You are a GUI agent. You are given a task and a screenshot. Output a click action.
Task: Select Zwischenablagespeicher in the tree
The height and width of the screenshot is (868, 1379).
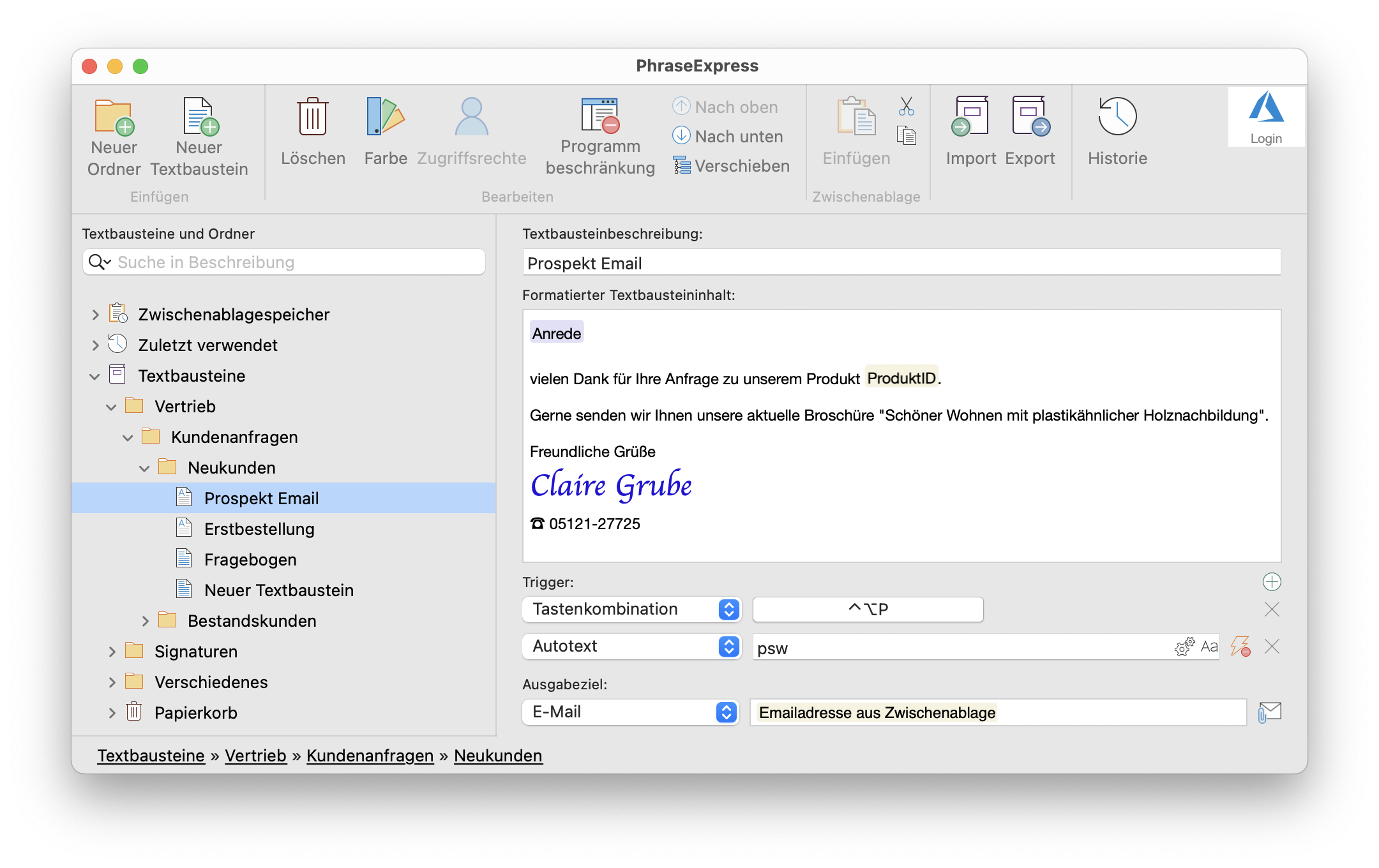pyautogui.click(x=234, y=314)
